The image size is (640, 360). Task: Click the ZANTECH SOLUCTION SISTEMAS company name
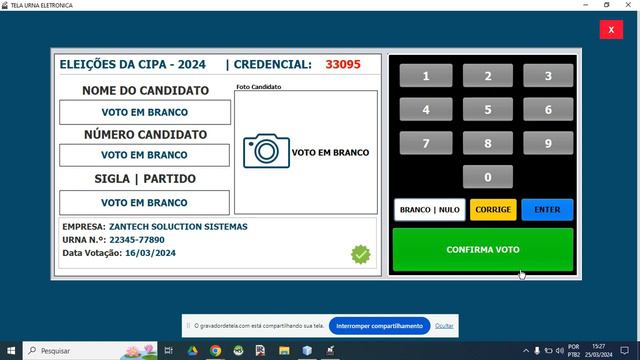coord(178,227)
